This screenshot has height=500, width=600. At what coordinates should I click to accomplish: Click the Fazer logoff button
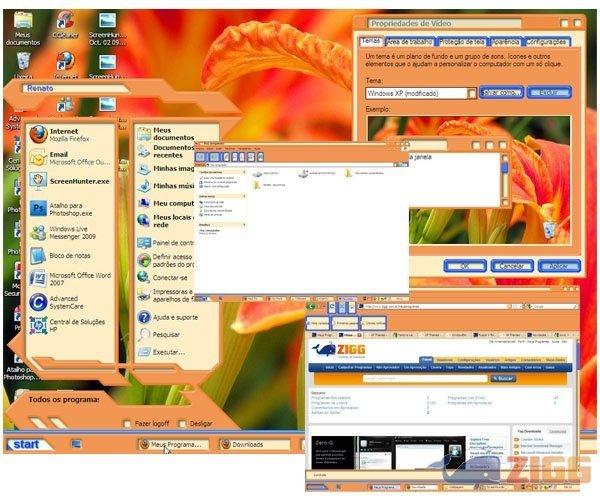tap(146, 423)
